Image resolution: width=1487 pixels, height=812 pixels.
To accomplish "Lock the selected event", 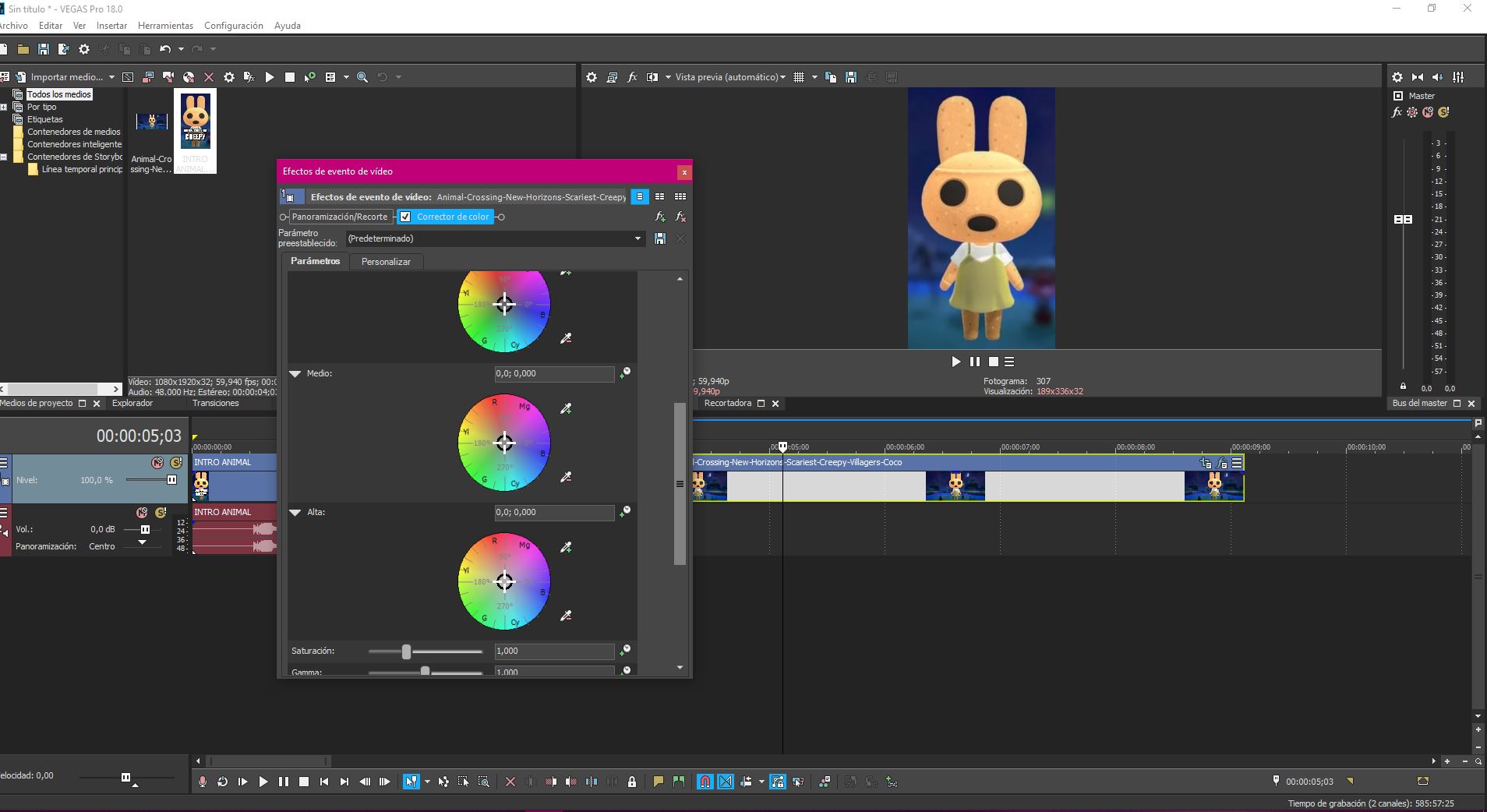I will (x=632, y=782).
